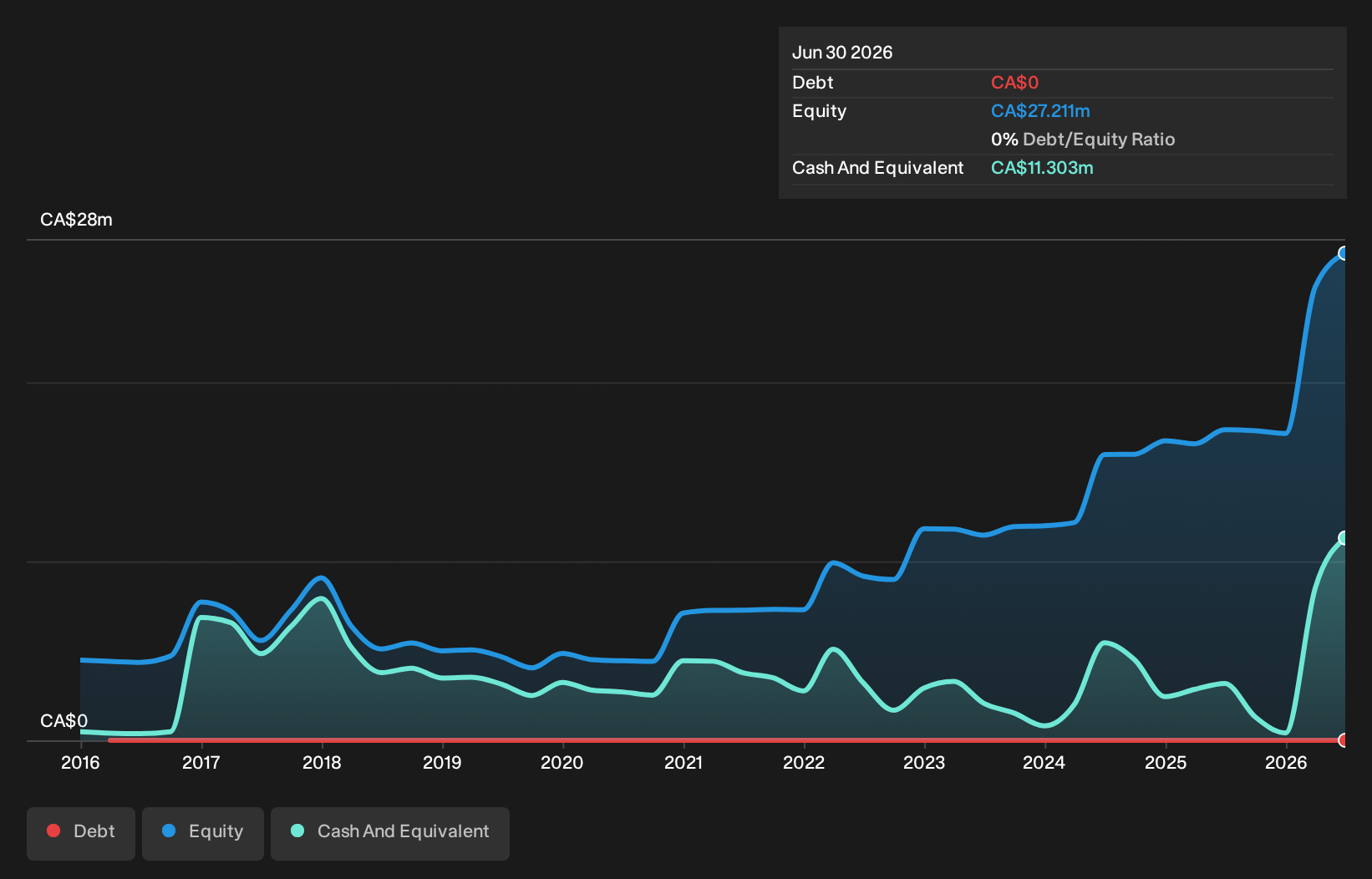The image size is (1372, 879).
Task: Toggle the Cash And Equivalent legend button
Action: click(x=390, y=833)
